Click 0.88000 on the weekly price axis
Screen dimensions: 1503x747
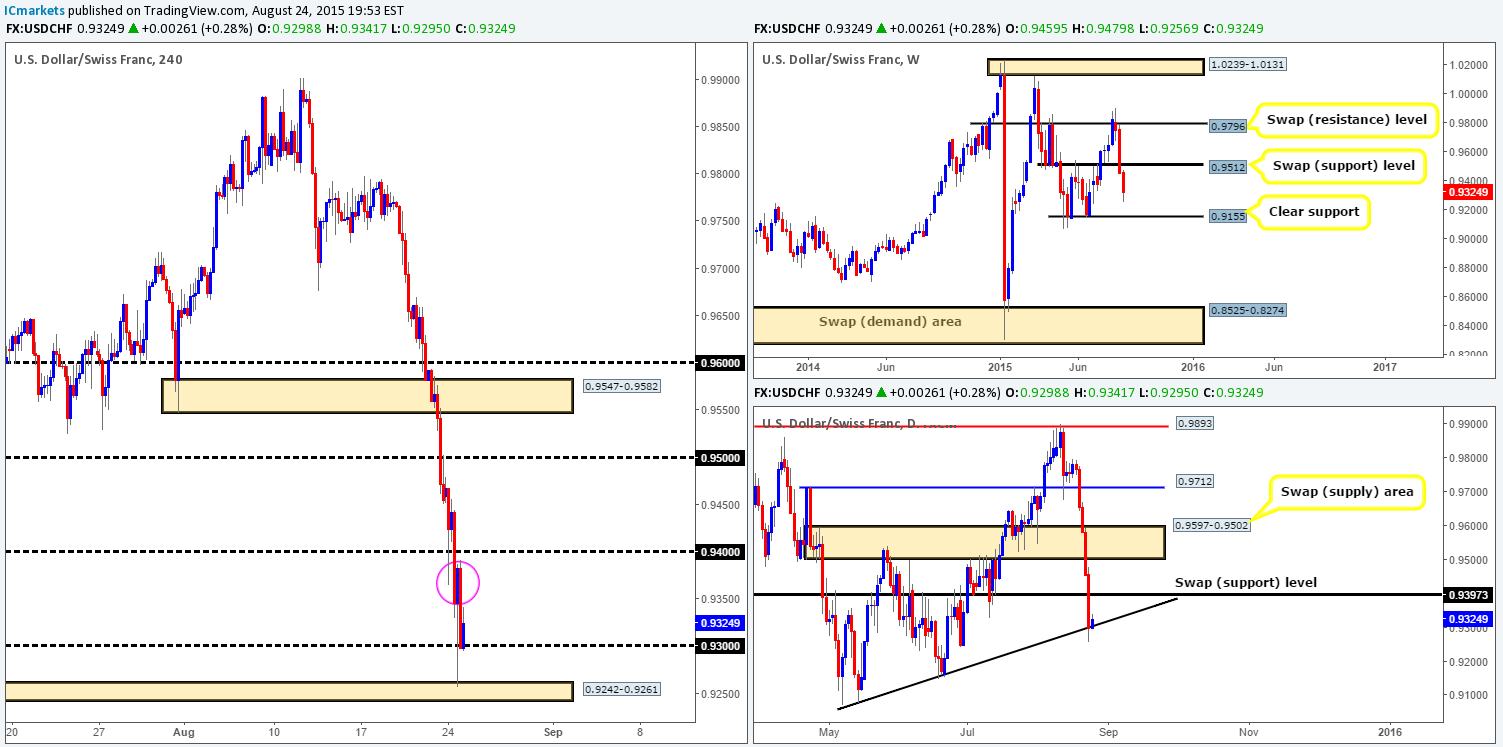(1467, 268)
